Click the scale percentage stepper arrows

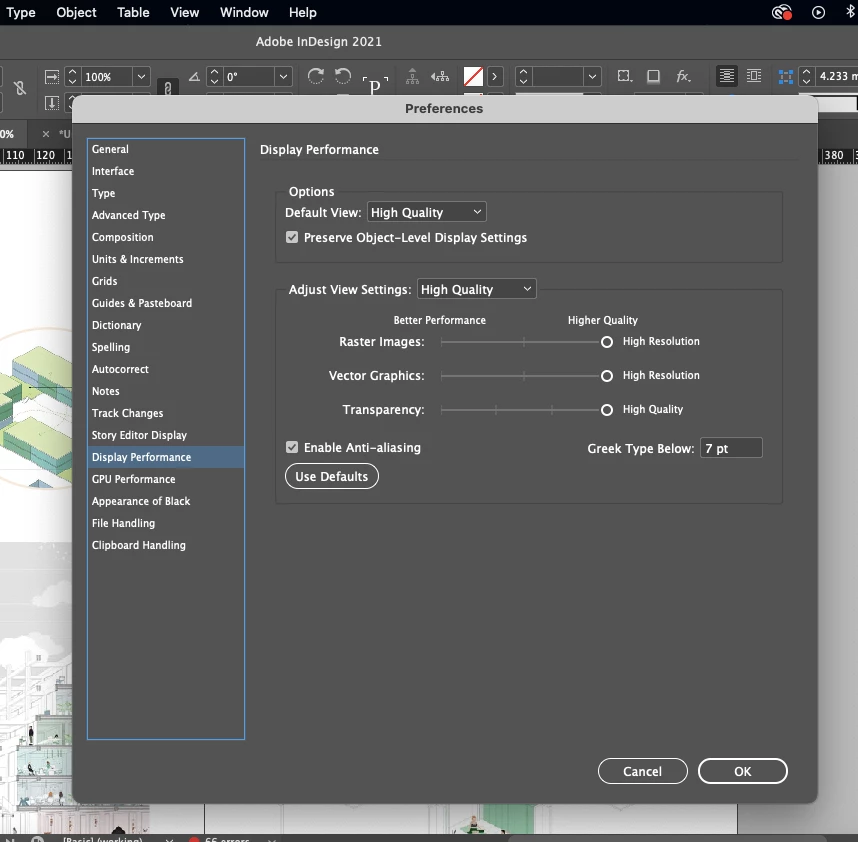pyautogui.click(x=72, y=77)
